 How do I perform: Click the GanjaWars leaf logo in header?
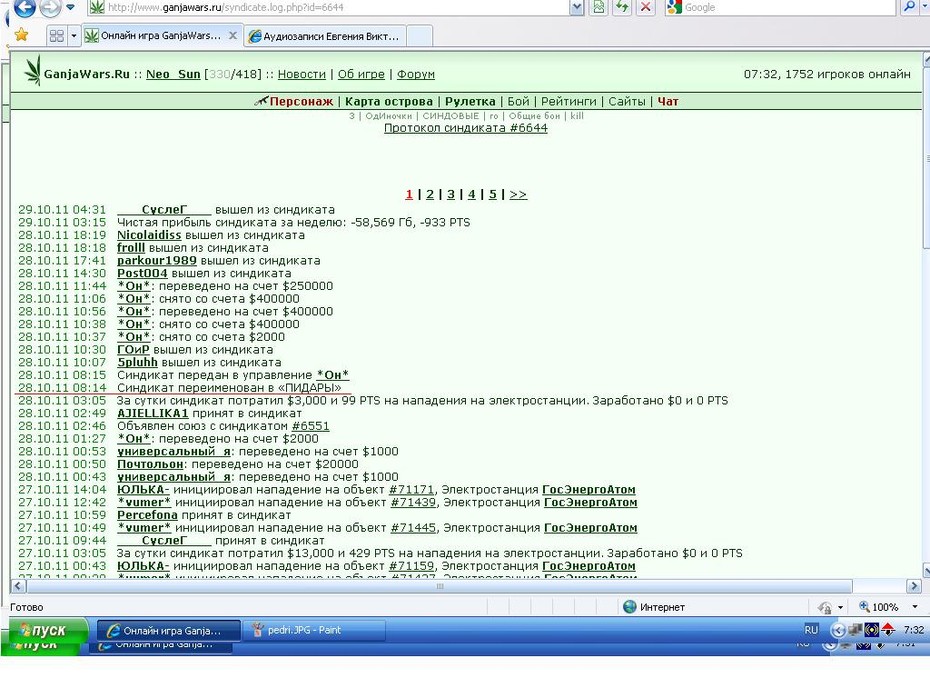(33, 71)
